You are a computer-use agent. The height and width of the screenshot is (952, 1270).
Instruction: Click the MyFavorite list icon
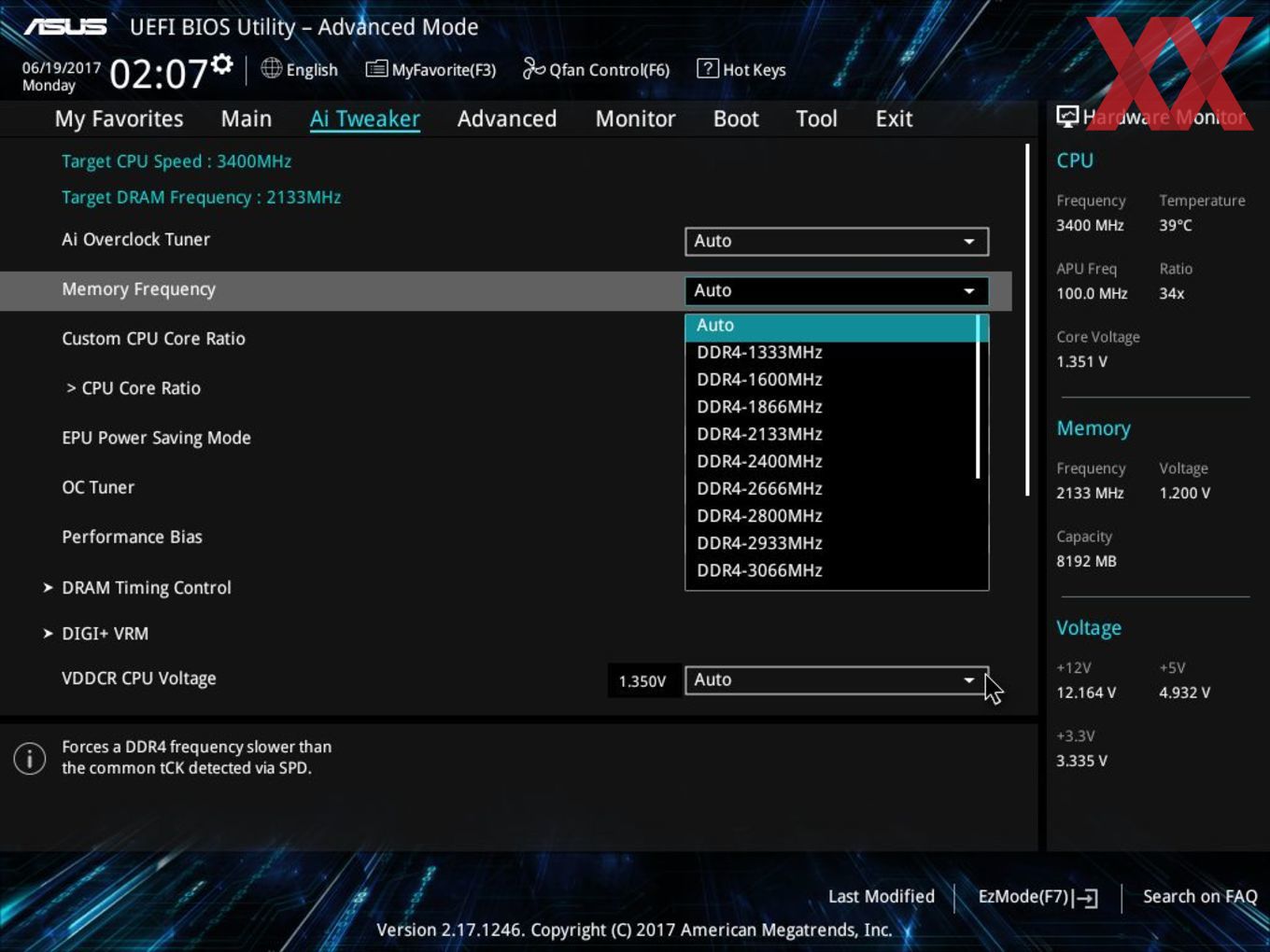coord(376,69)
